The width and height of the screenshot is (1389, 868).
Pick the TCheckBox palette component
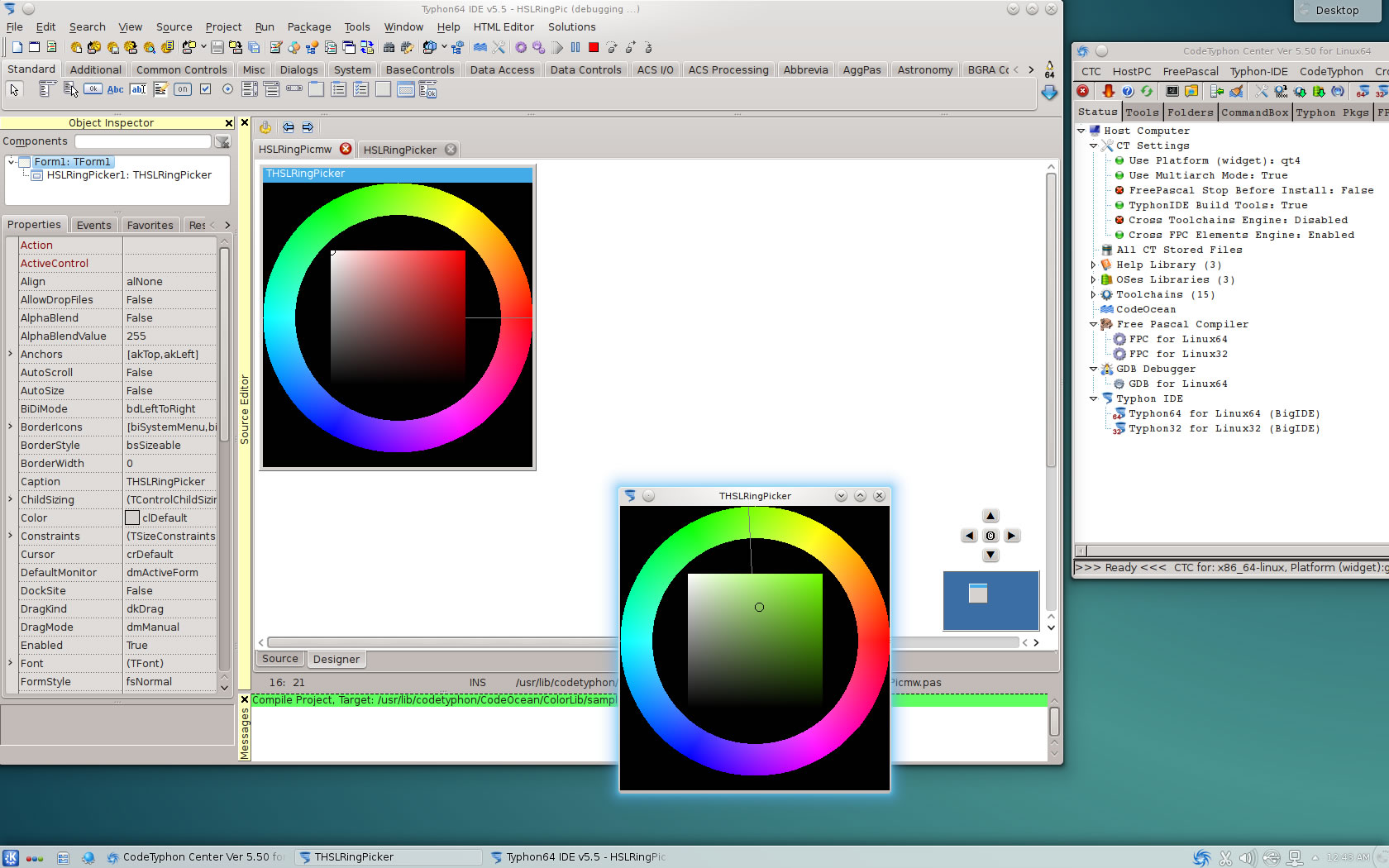205,89
